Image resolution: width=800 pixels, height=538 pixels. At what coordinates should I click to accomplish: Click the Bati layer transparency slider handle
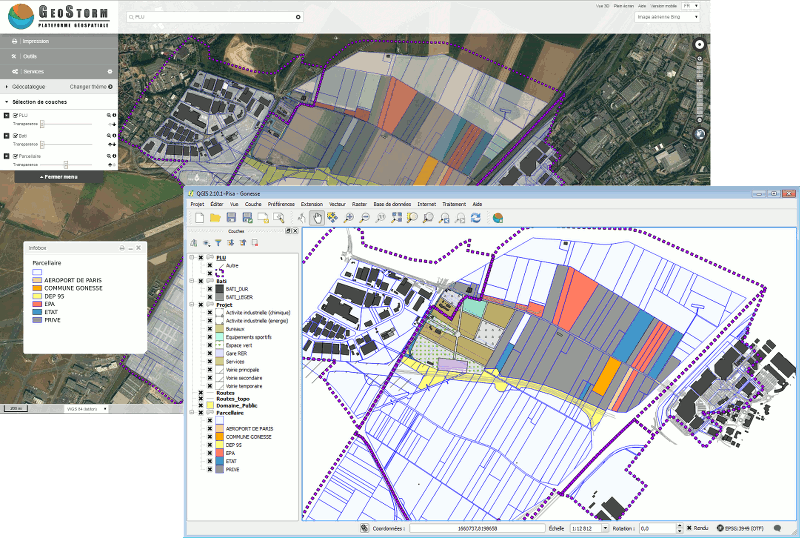click(42, 144)
